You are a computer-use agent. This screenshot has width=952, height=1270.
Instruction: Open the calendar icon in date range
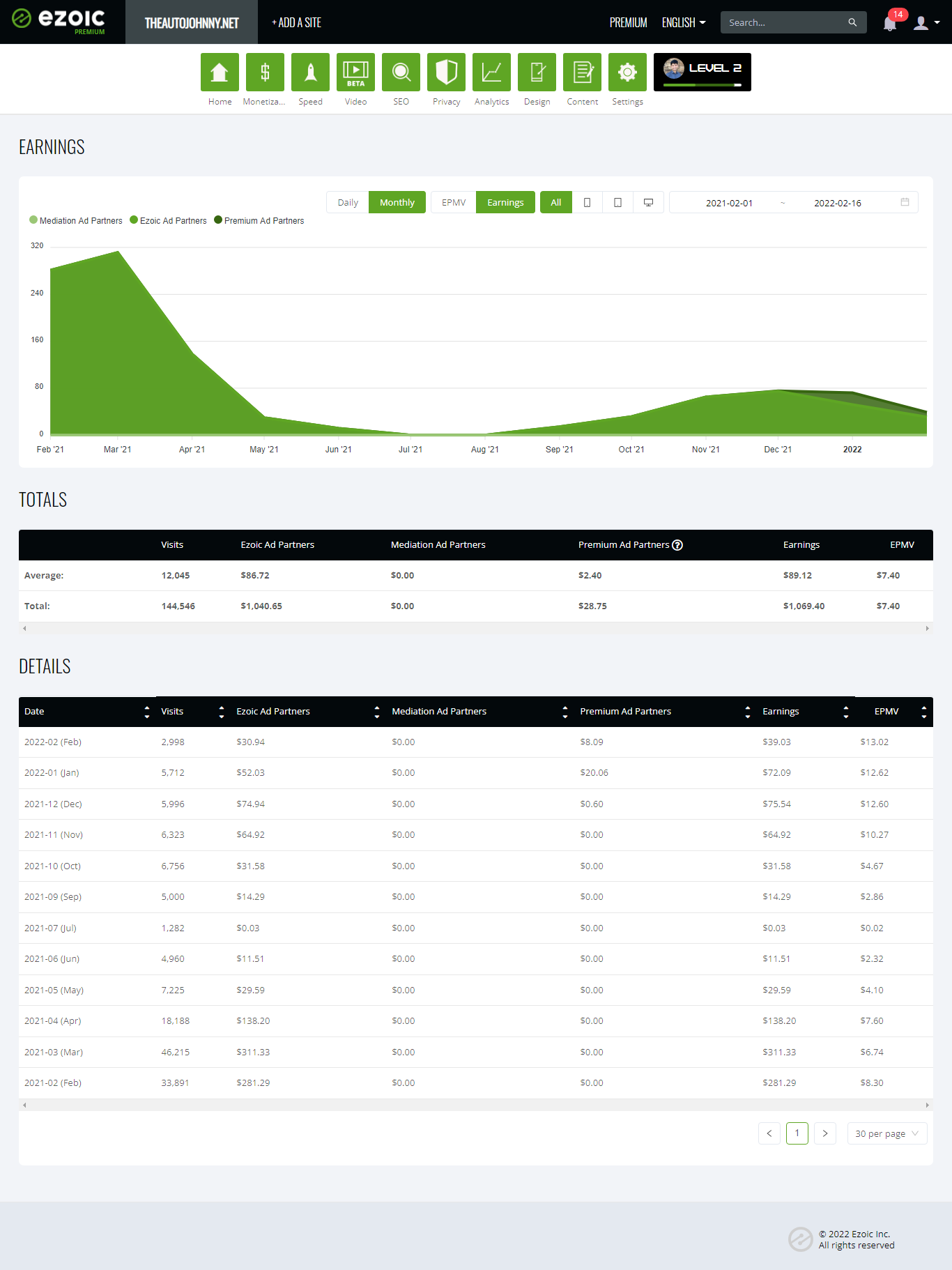905,202
